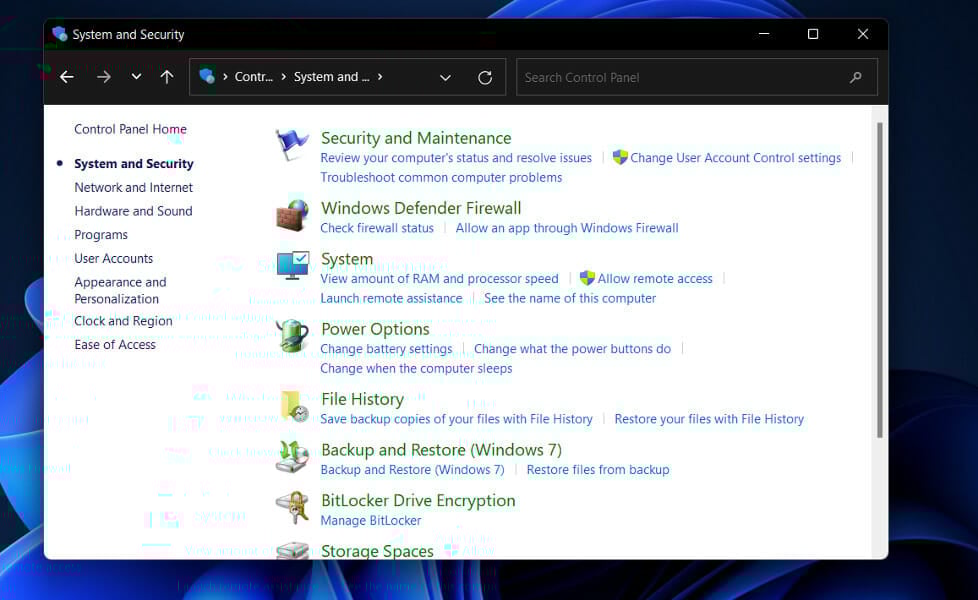Click the Backup and Restore drive icon

click(x=291, y=455)
